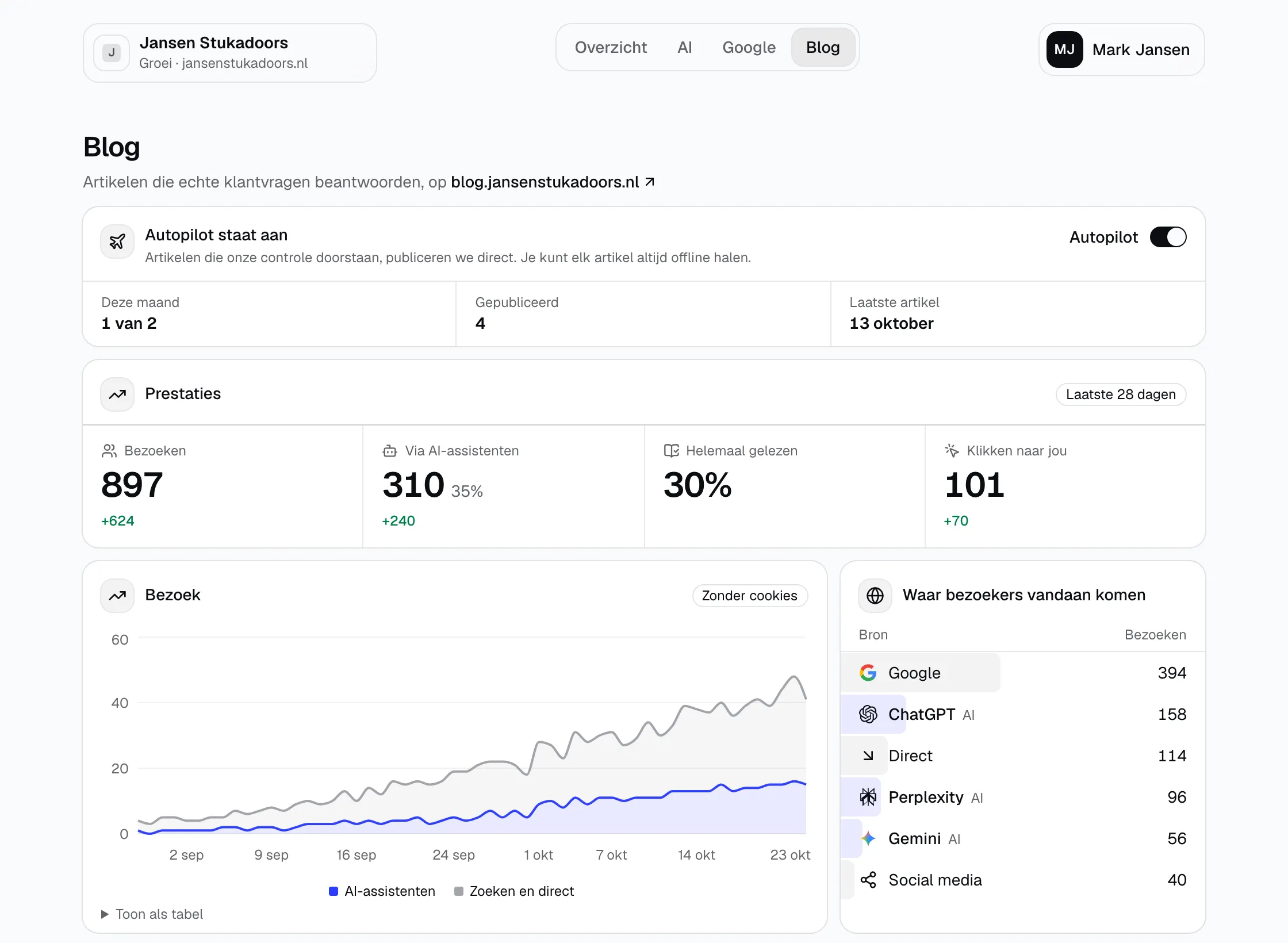Click the Deze maand value 1 van 2
The image size is (1288, 943).
click(x=129, y=324)
